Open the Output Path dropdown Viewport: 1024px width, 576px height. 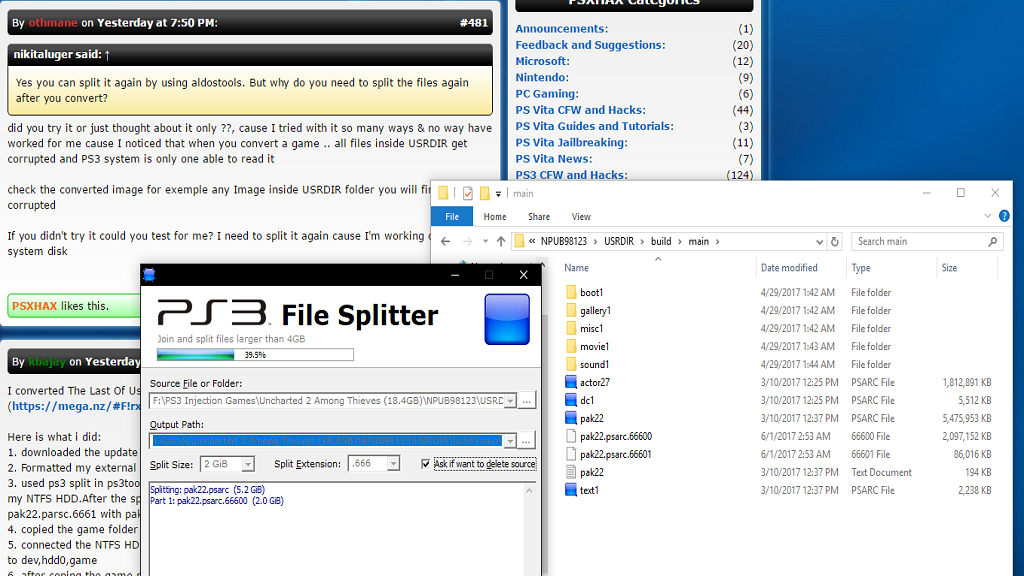510,441
